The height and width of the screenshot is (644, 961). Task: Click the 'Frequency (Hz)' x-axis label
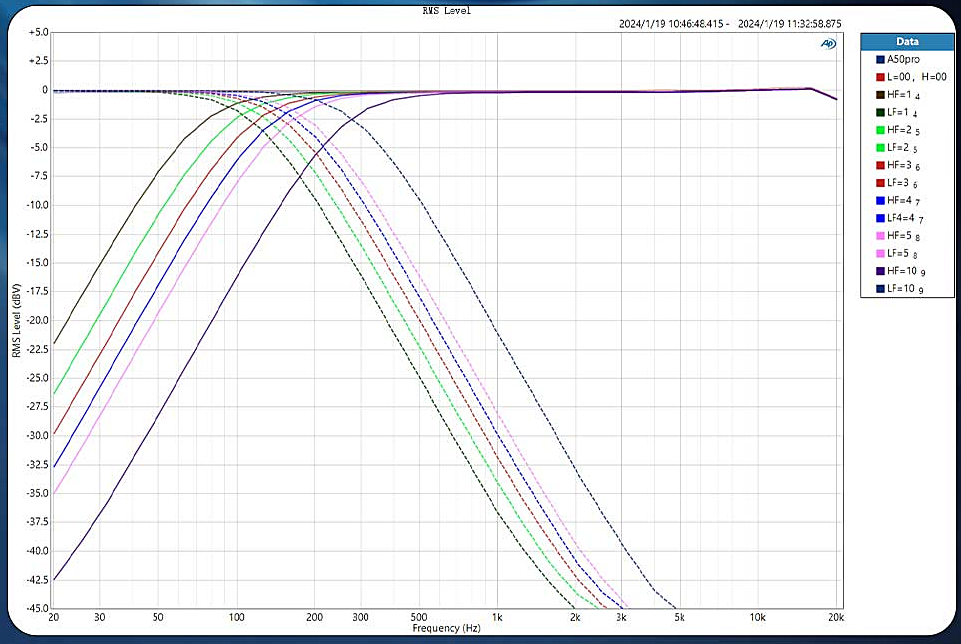446,629
